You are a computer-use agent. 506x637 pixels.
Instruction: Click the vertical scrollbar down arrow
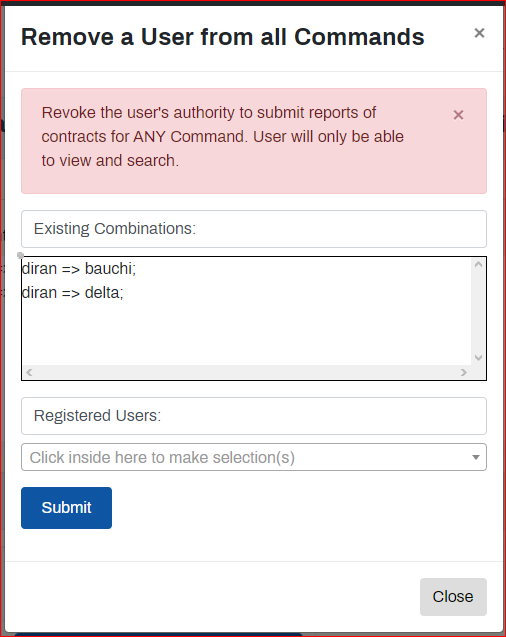click(478, 358)
